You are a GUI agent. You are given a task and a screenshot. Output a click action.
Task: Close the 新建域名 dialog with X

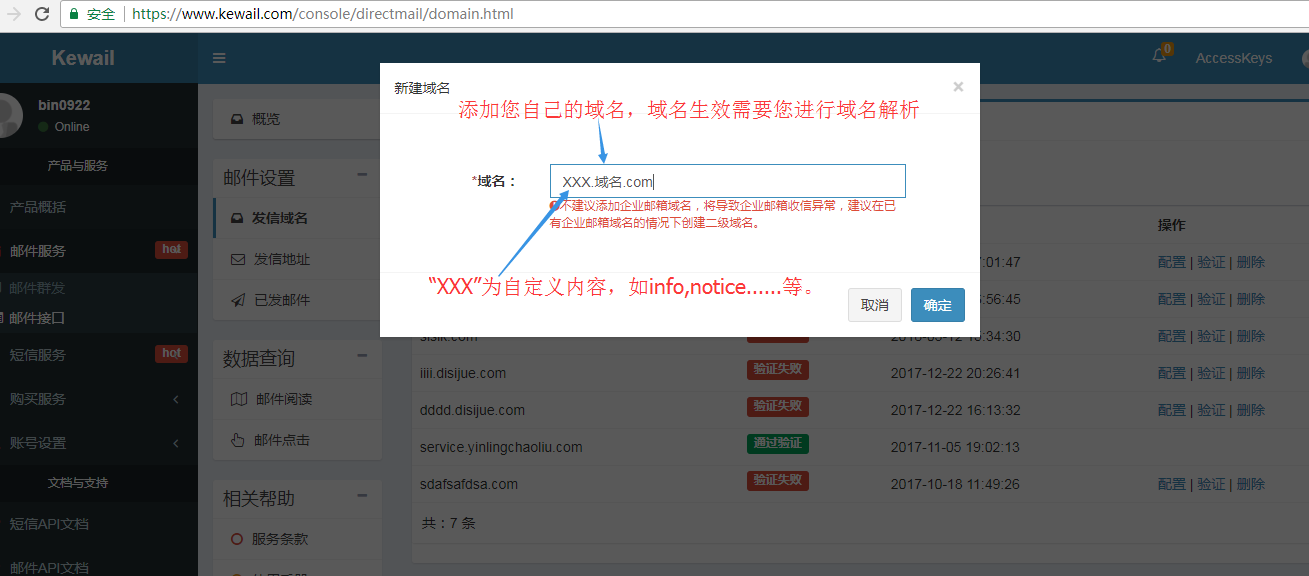pos(958,87)
